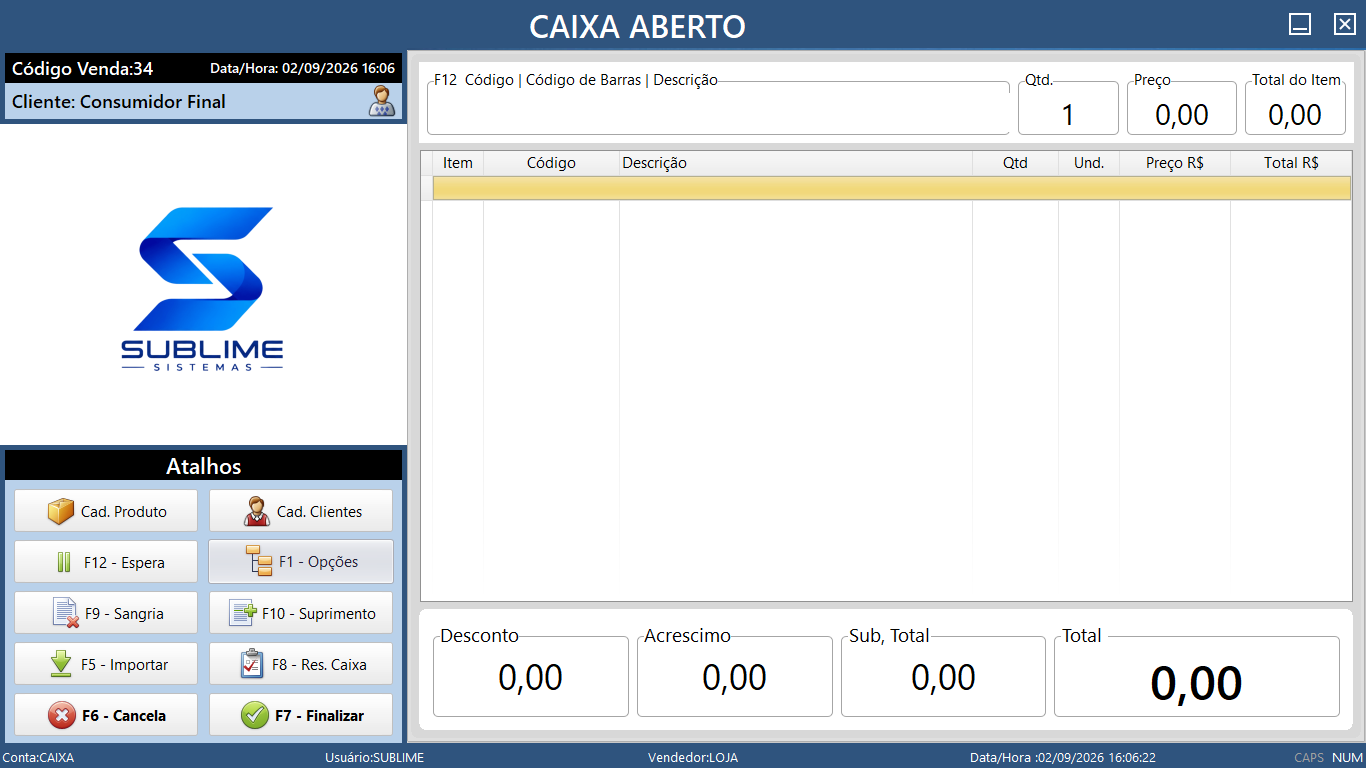Click the plus icon on F10 - Suprimento
The height and width of the screenshot is (768, 1366).
pyautogui.click(x=243, y=613)
